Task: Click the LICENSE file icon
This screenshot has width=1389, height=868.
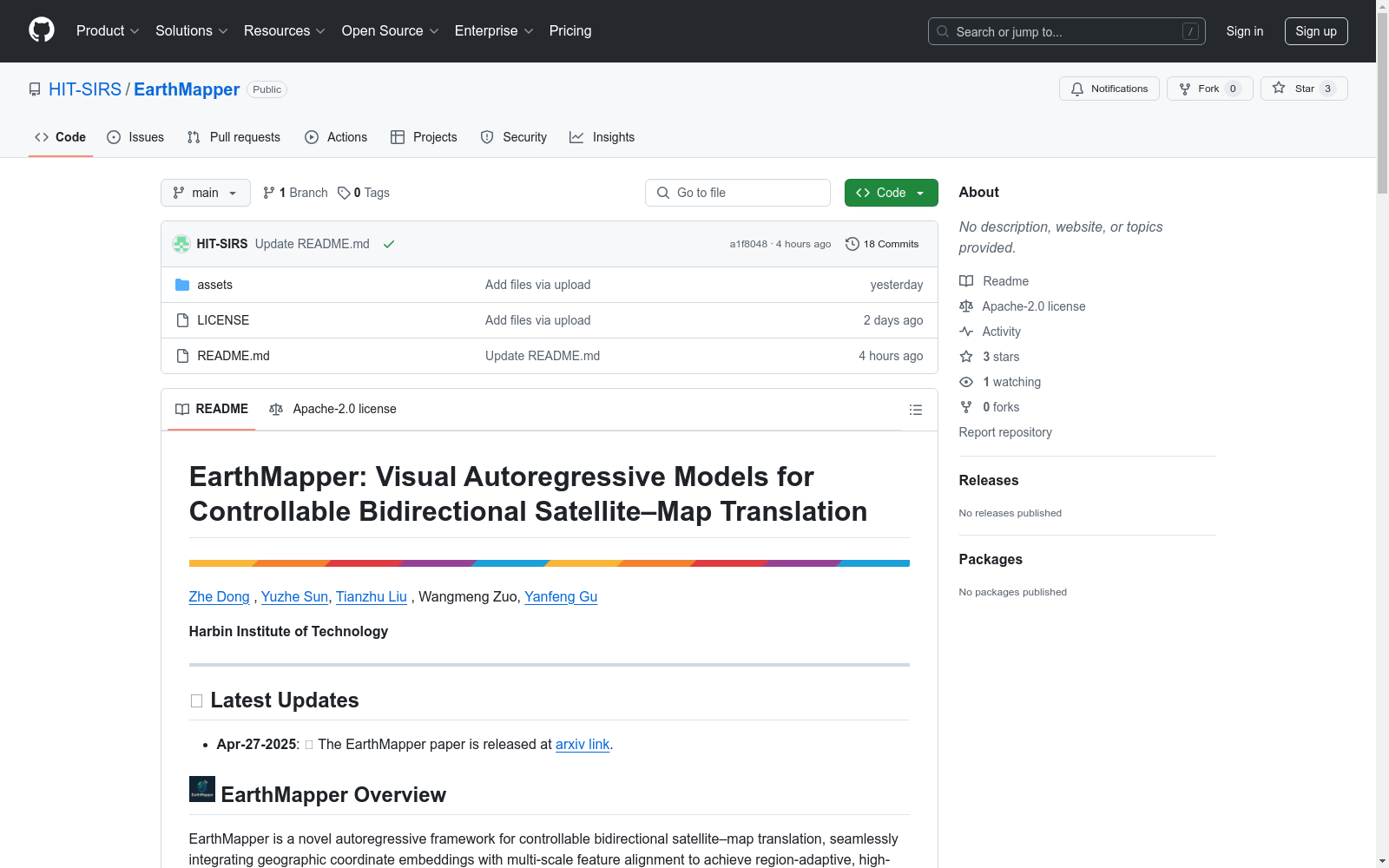Action: 182,320
